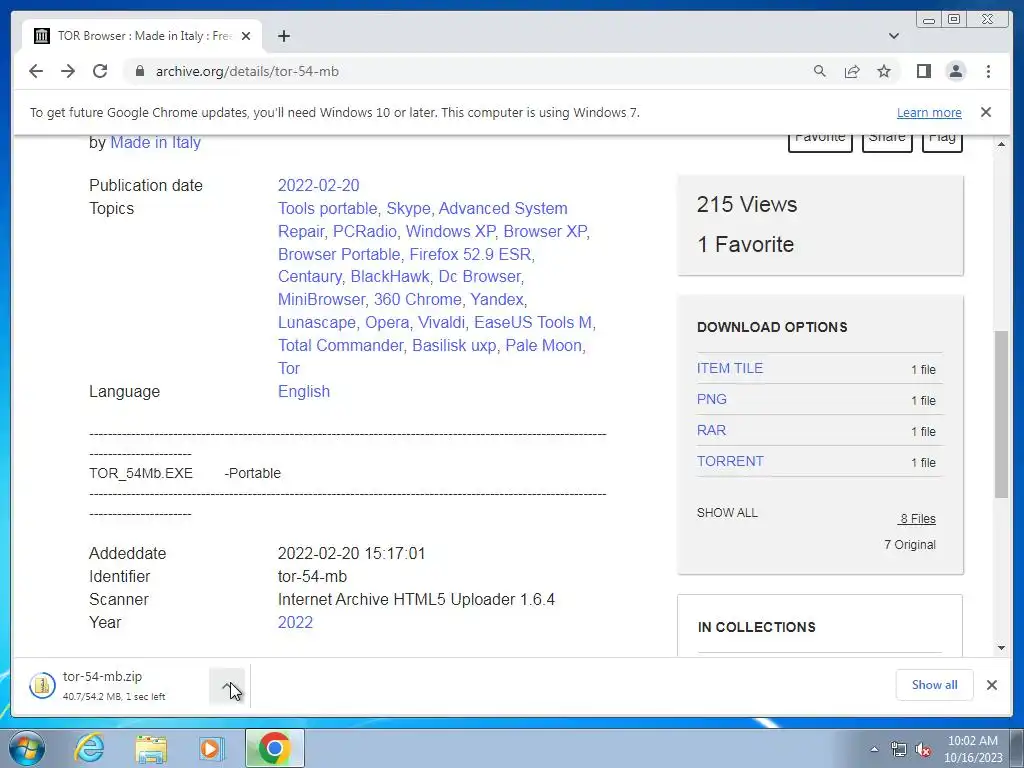Image resolution: width=1024 pixels, height=768 pixels.
Task: Go back to the previous page
Action: pyautogui.click(x=36, y=71)
